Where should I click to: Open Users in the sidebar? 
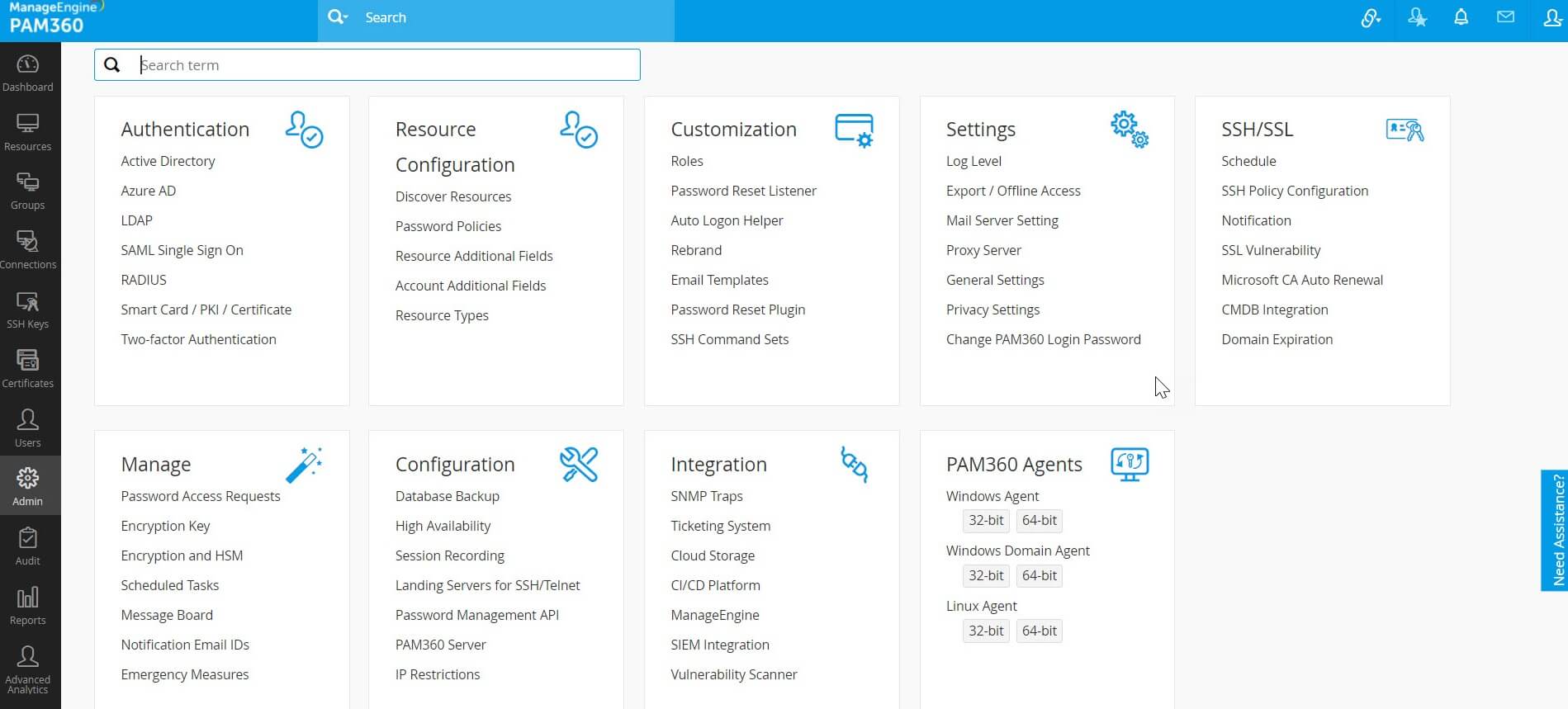(28, 428)
